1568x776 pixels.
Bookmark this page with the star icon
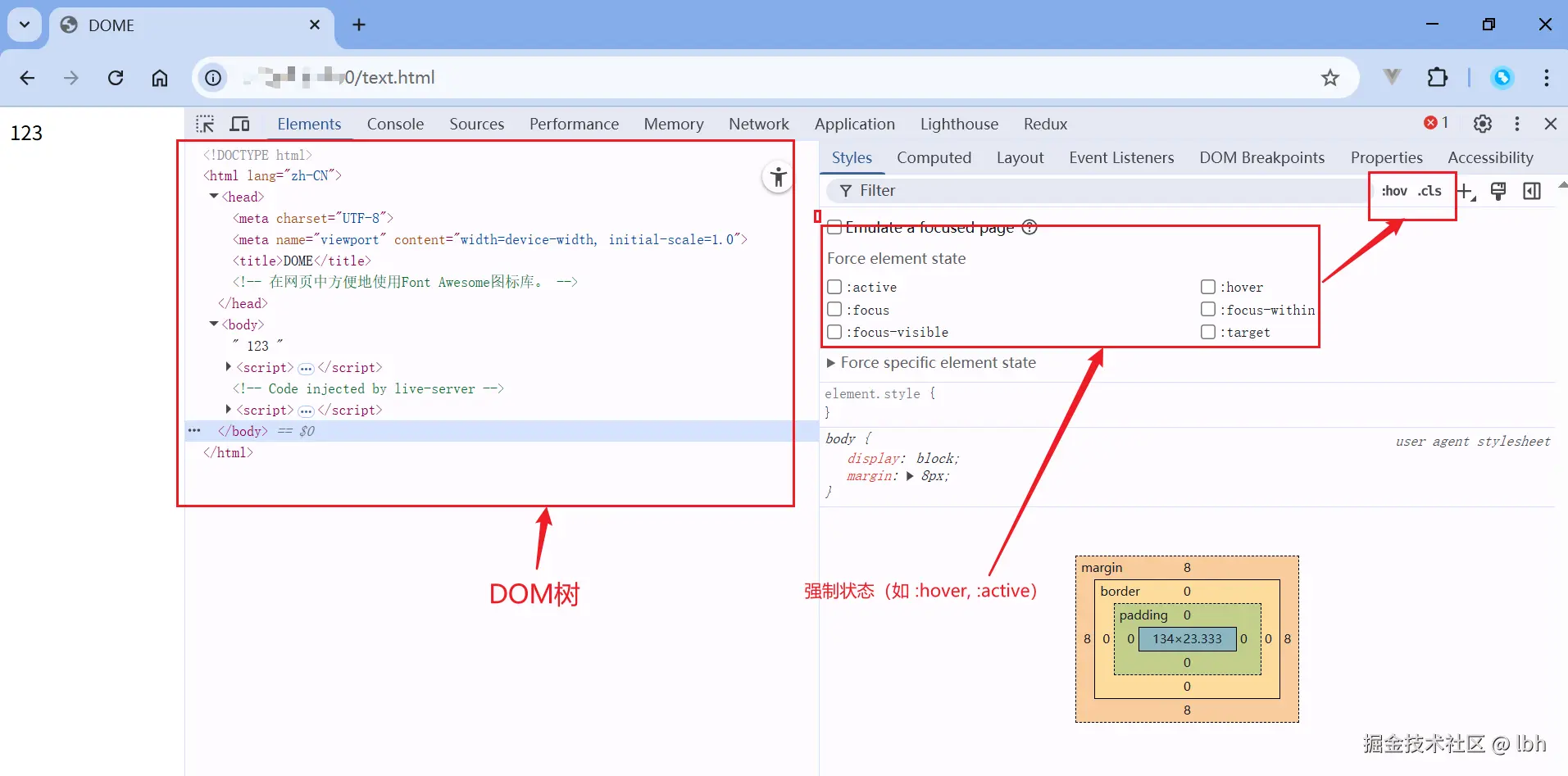pos(1329,78)
